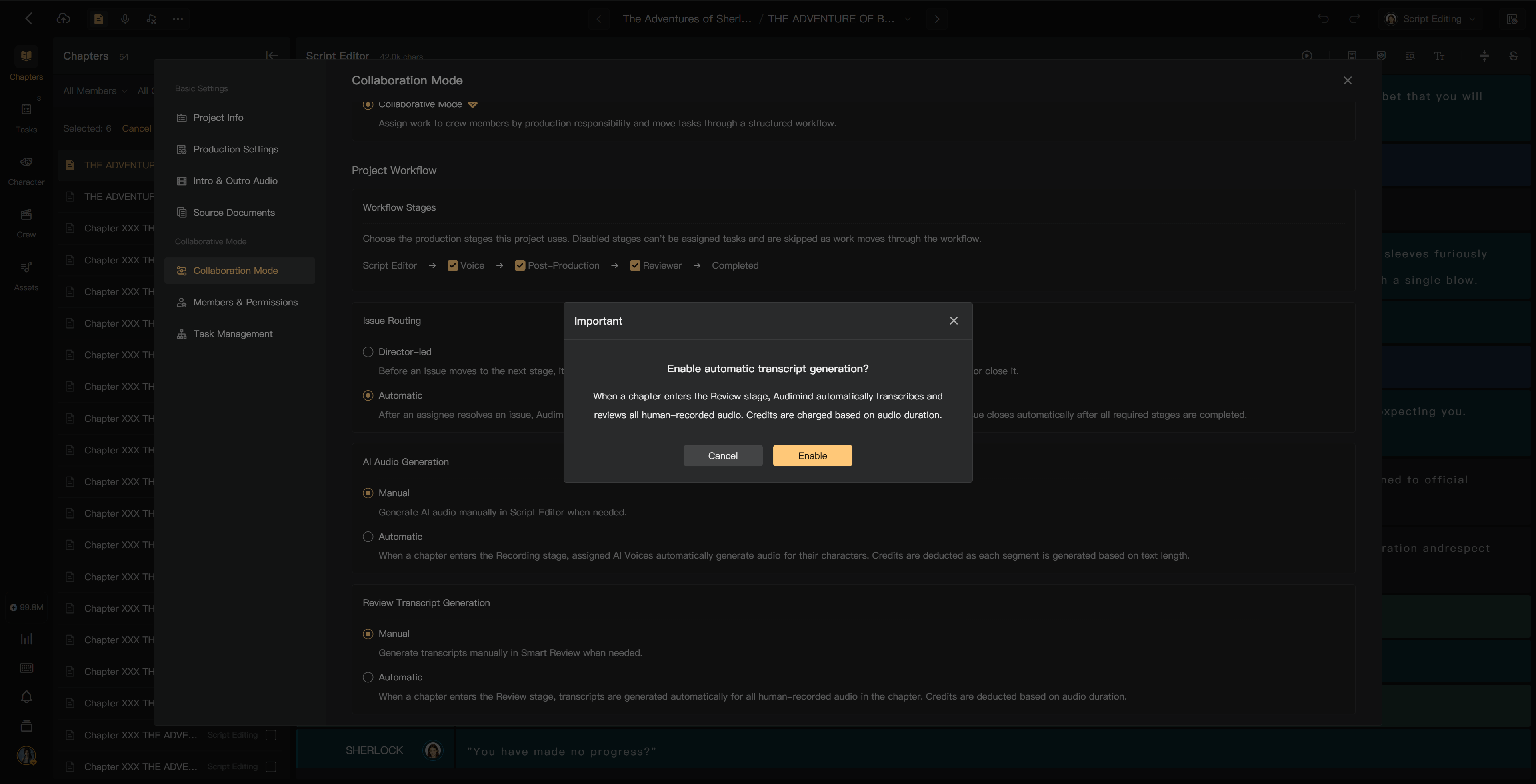
Task: Click the cloud upload icon
Action: pos(63,18)
